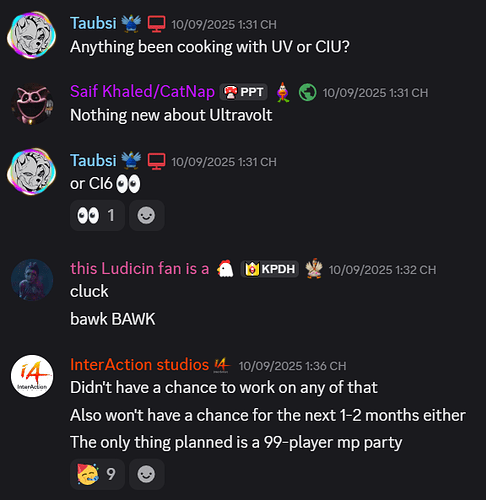Click the KPDH server tag badge
Viewport: 486px width, 500px height.
[270, 269]
